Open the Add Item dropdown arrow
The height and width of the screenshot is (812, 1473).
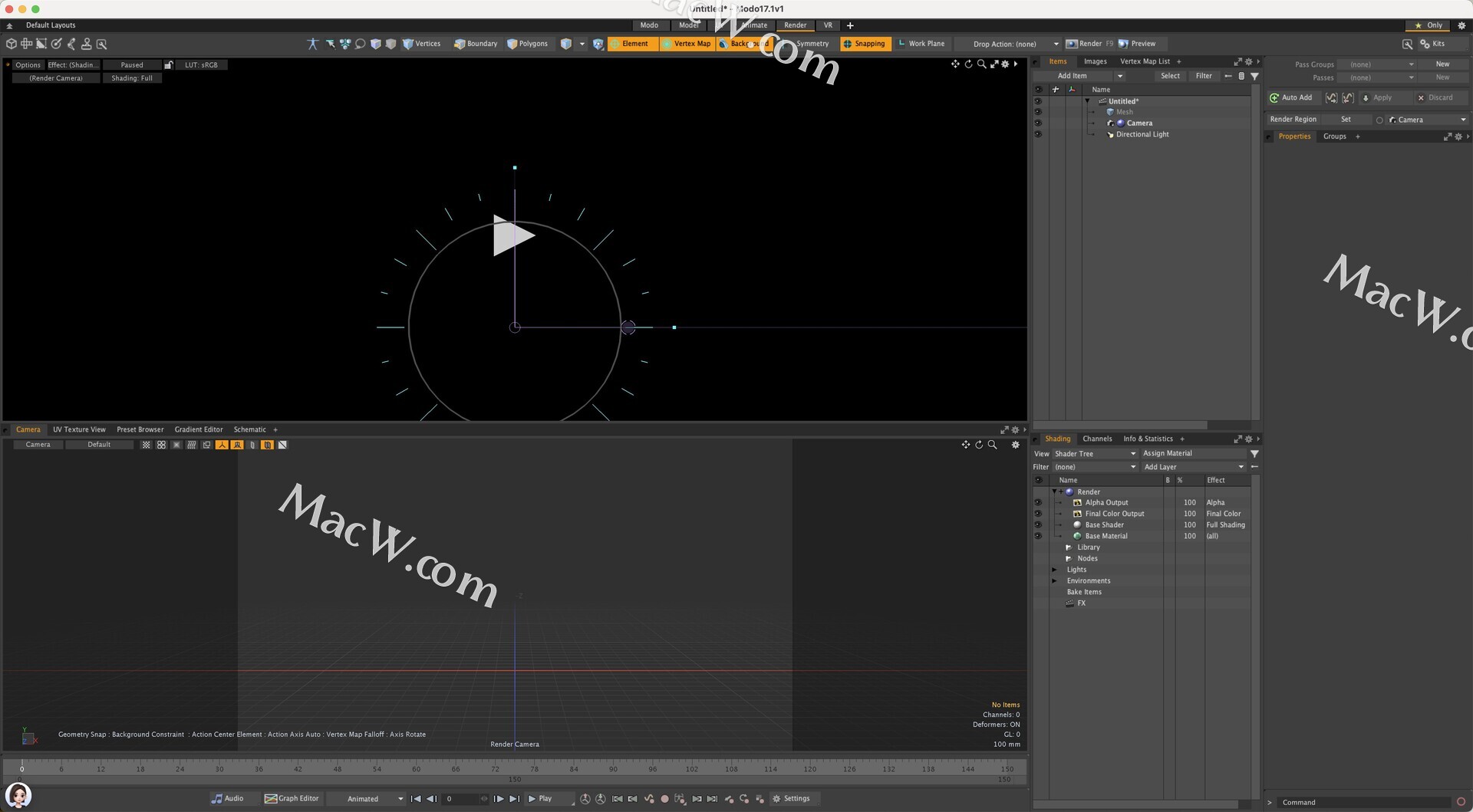pyautogui.click(x=1119, y=76)
